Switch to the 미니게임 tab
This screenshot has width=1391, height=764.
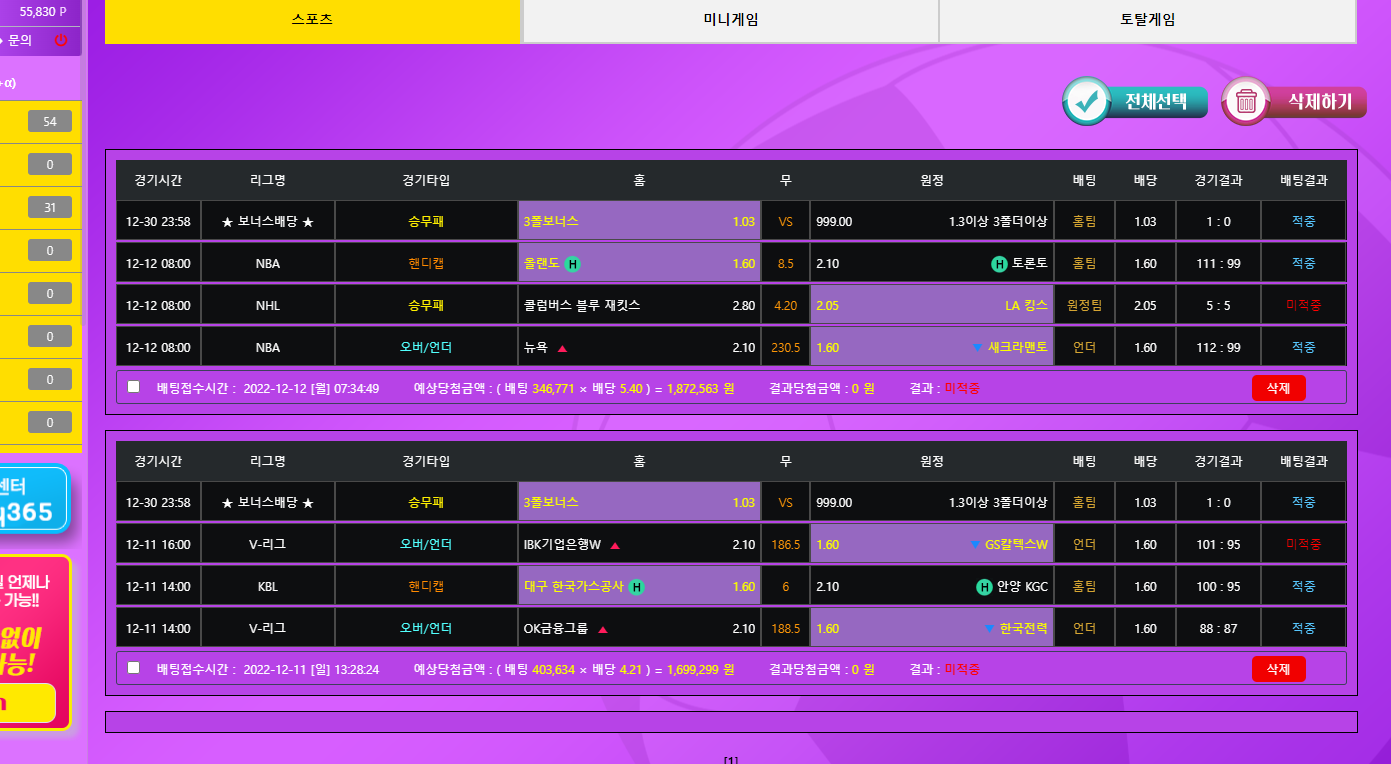pos(730,20)
